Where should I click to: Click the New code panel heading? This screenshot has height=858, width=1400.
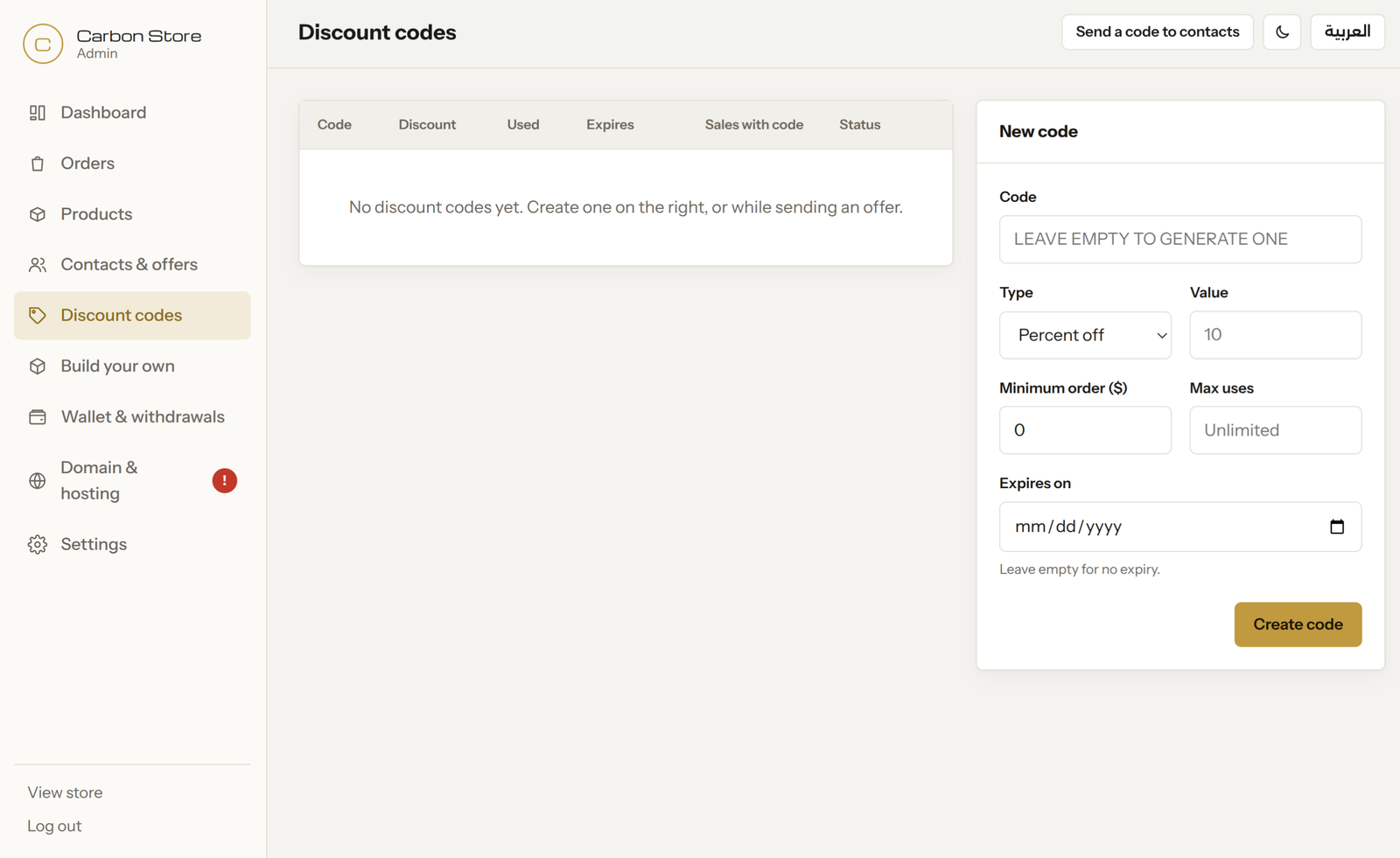click(1039, 131)
